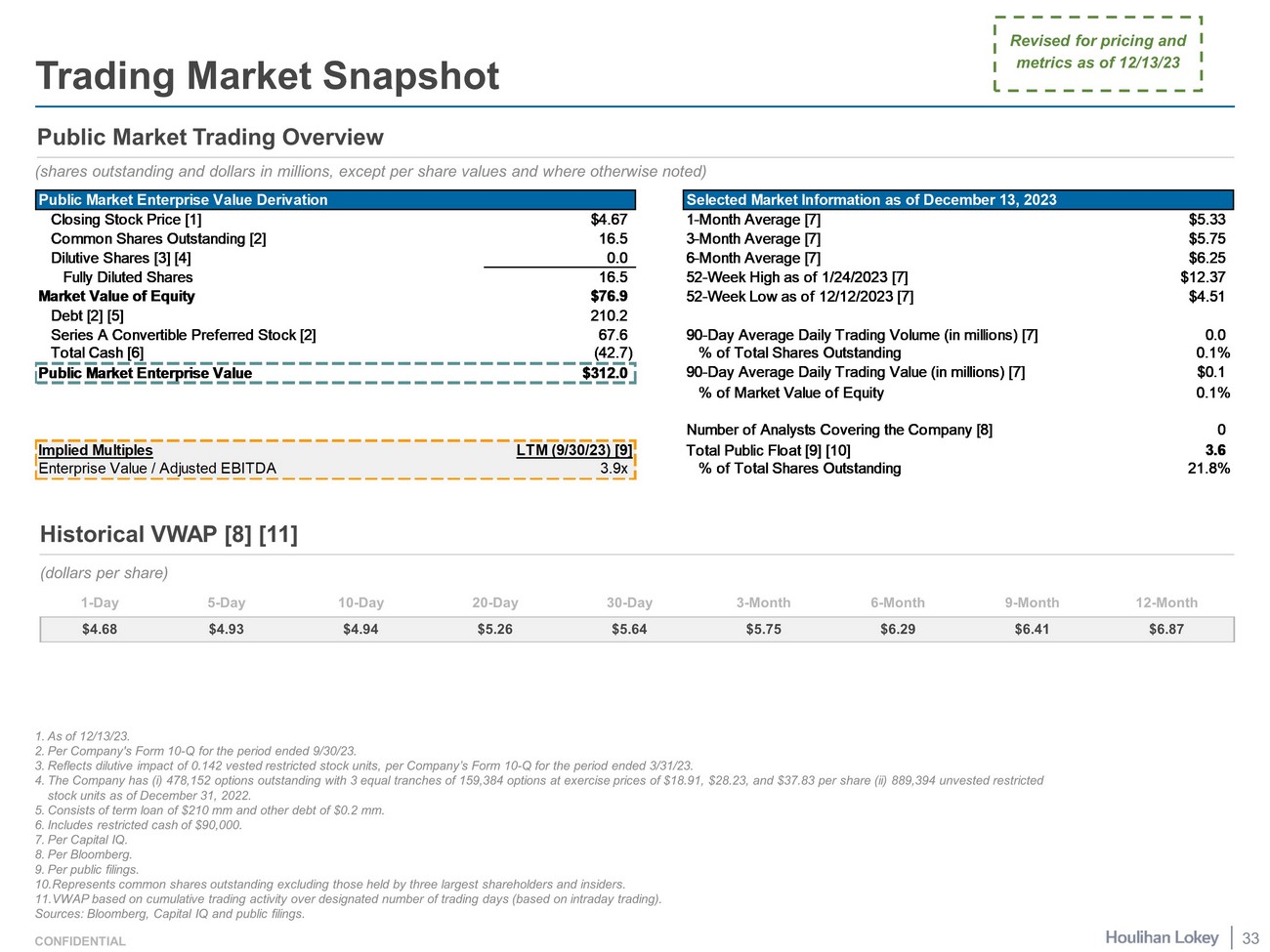
Task: Click the Trading Market Snapshot title
Action: [267, 76]
